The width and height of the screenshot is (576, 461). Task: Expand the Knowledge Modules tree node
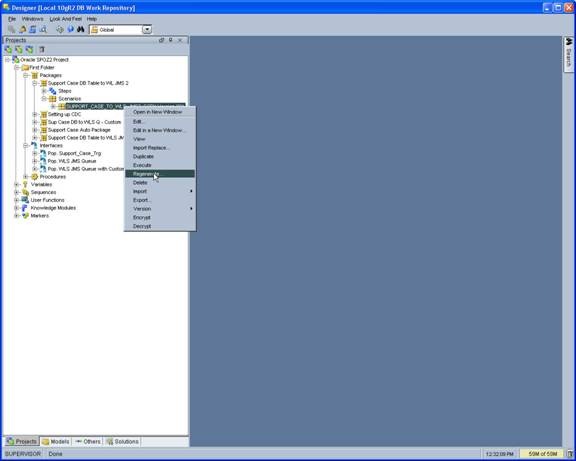[x=17, y=208]
